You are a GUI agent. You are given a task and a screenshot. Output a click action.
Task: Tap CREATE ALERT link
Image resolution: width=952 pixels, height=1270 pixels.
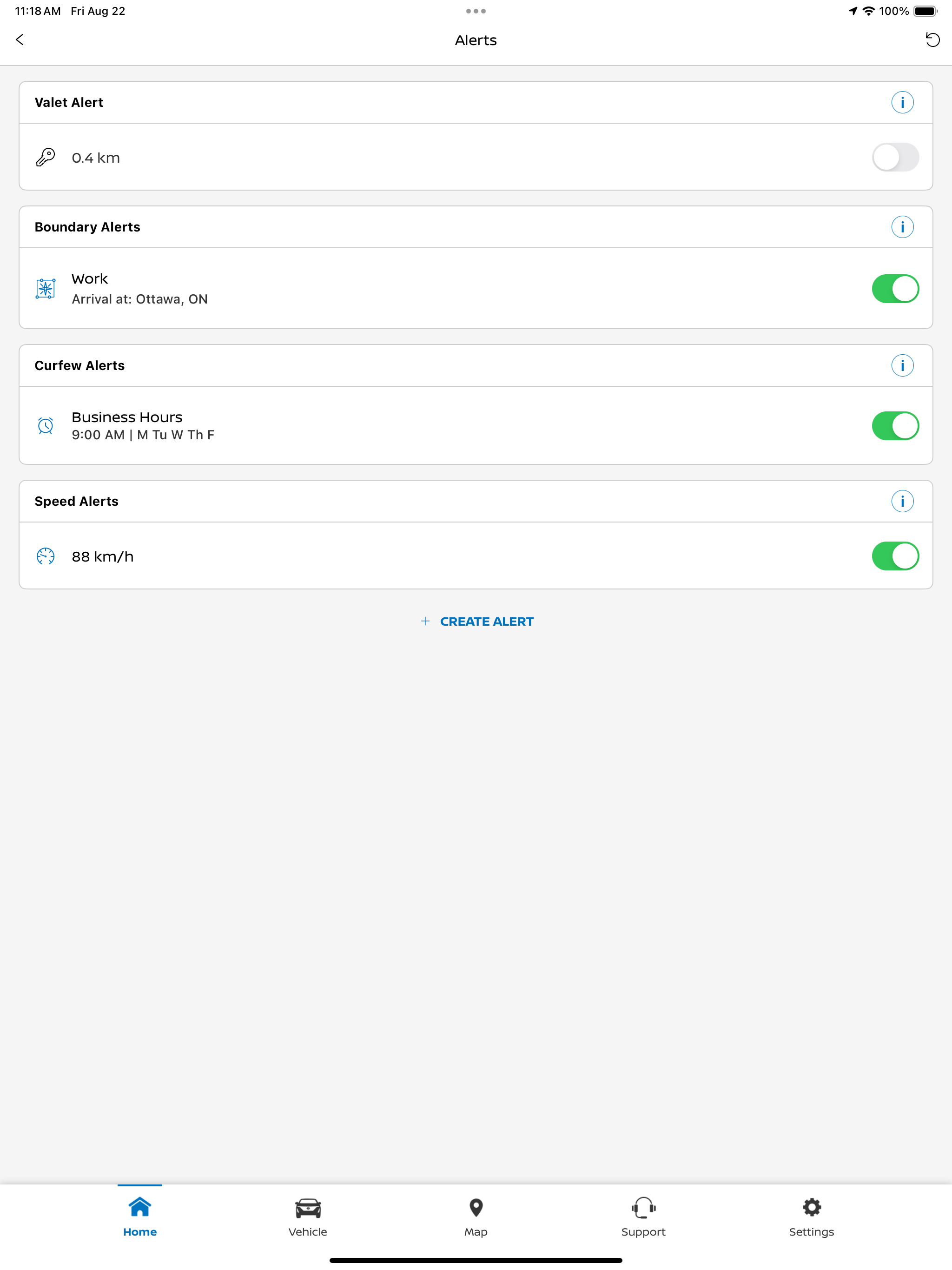[x=476, y=621]
